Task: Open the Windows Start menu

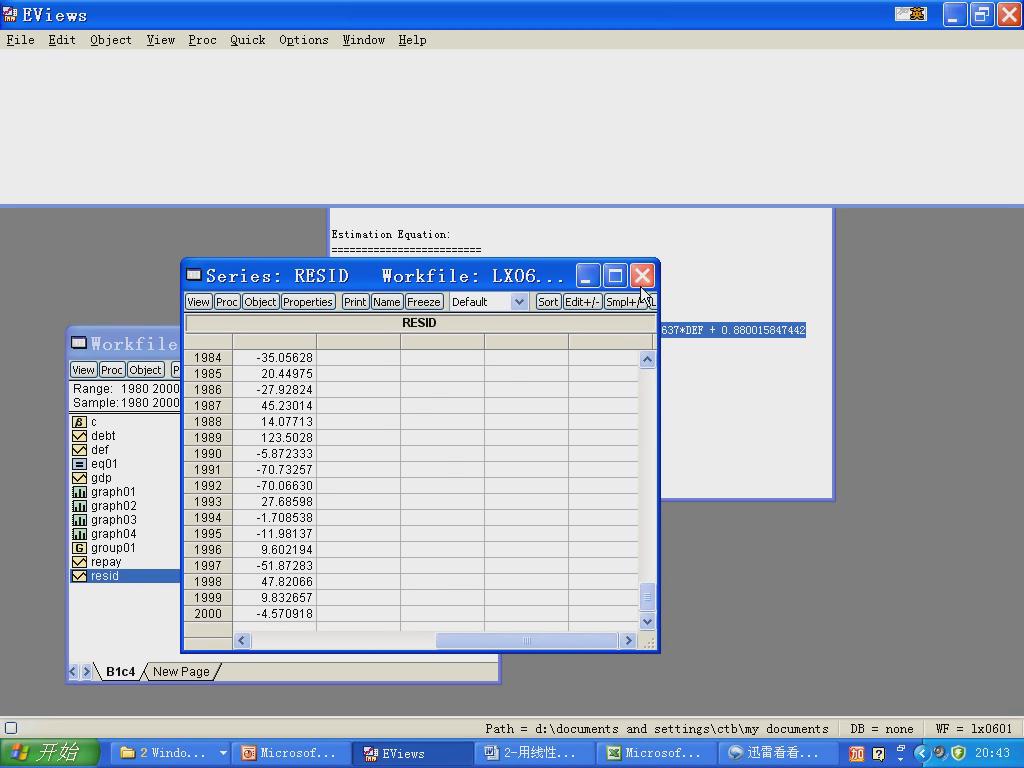Action: click(x=50, y=753)
